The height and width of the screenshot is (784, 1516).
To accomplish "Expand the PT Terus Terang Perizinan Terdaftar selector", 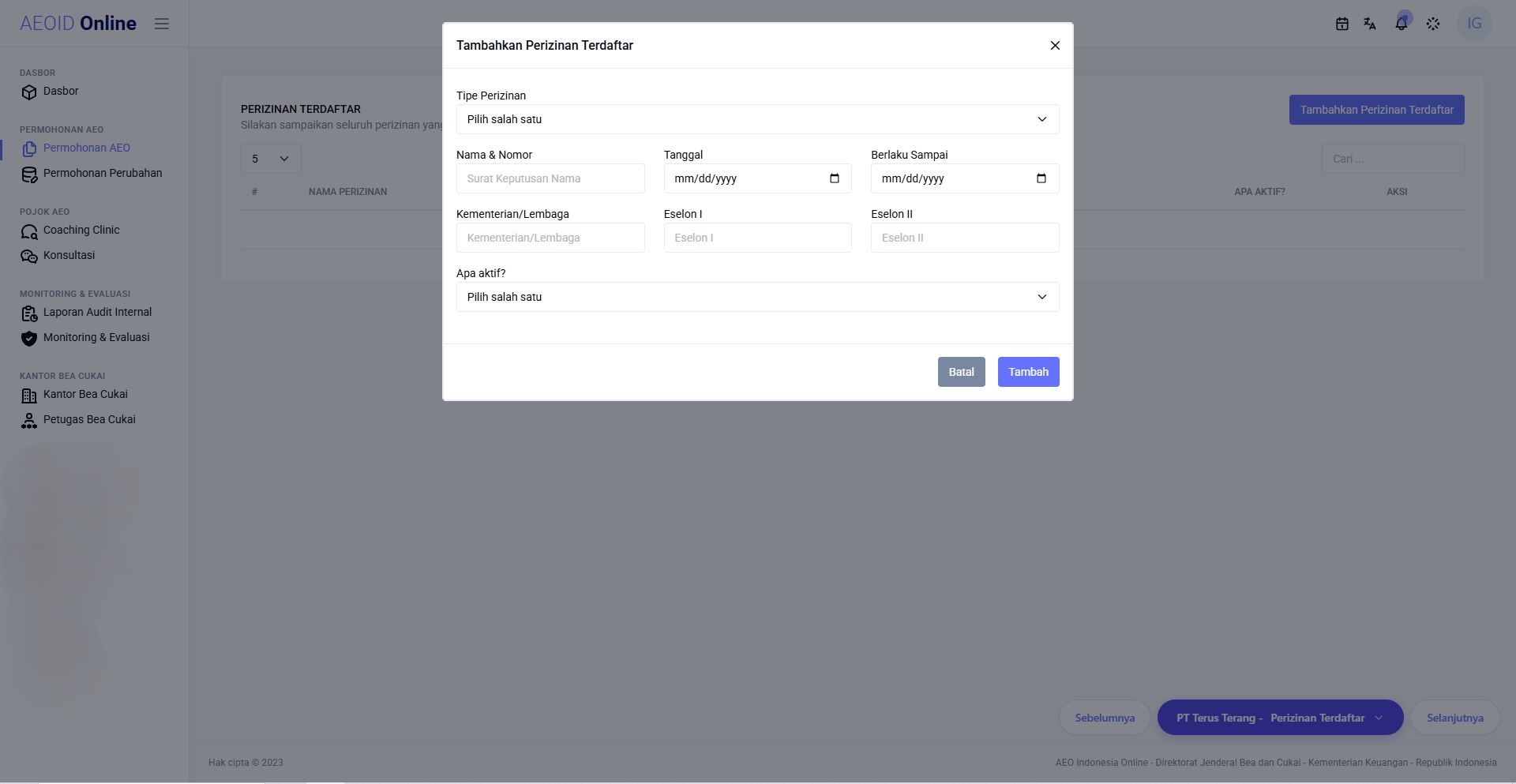I will (x=1280, y=718).
